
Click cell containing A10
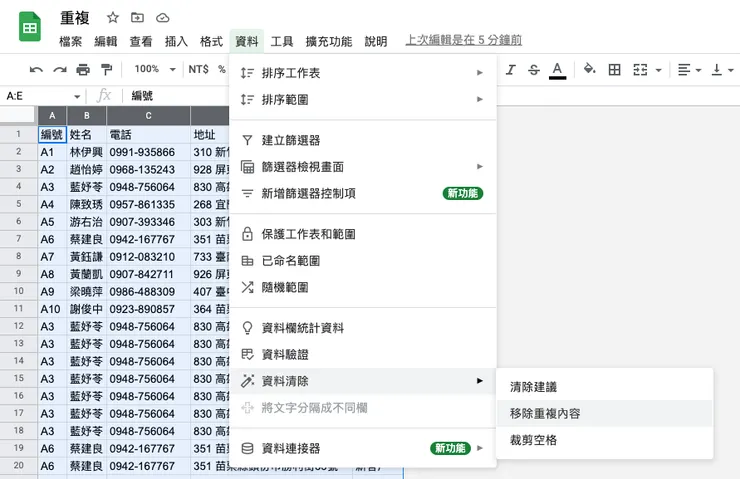point(52,309)
